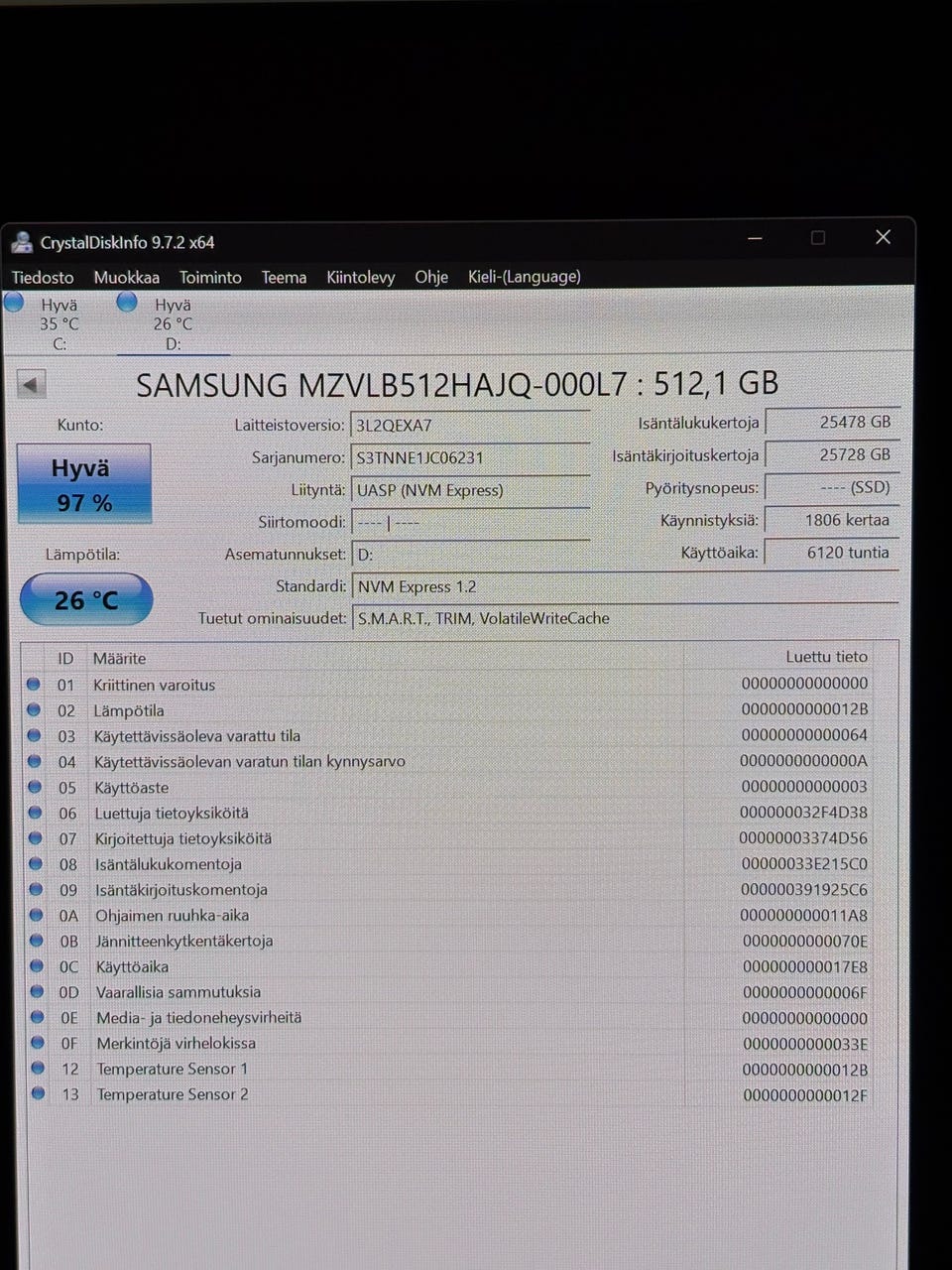Click status dot for Ohjaimen ruuhka-aika row
The height and width of the screenshot is (1270, 952).
(37, 915)
